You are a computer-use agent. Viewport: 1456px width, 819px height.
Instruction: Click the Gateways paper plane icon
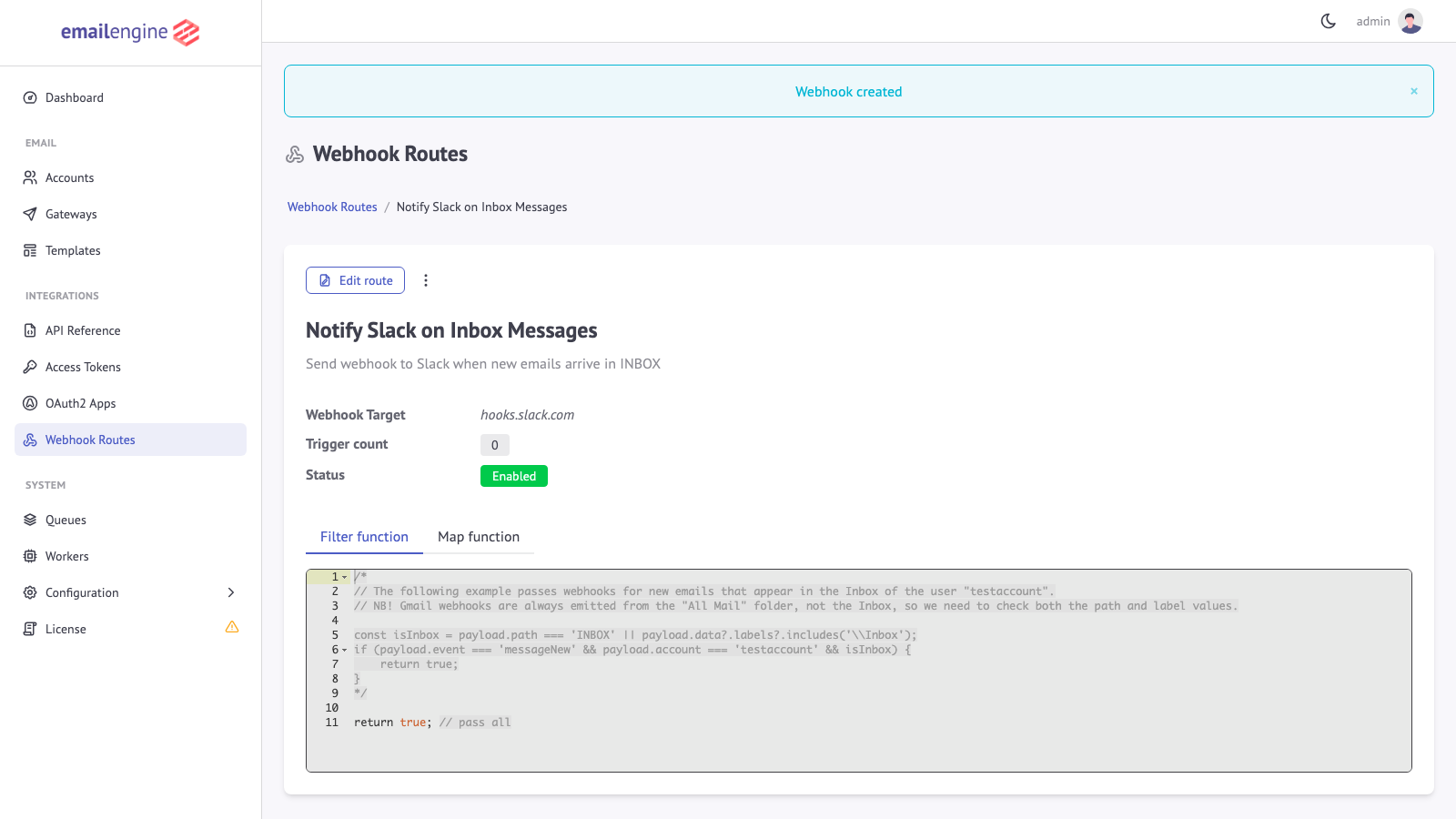pos(30,214)
